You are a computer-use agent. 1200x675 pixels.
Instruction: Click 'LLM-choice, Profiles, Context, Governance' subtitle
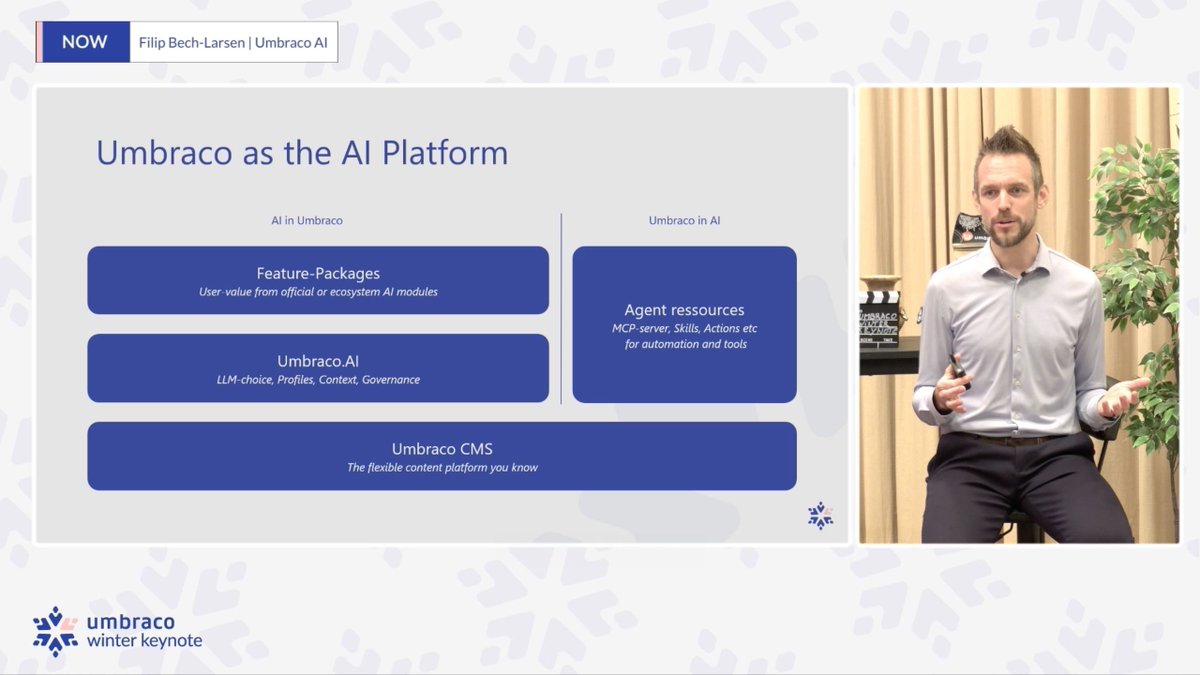point(318,380)
